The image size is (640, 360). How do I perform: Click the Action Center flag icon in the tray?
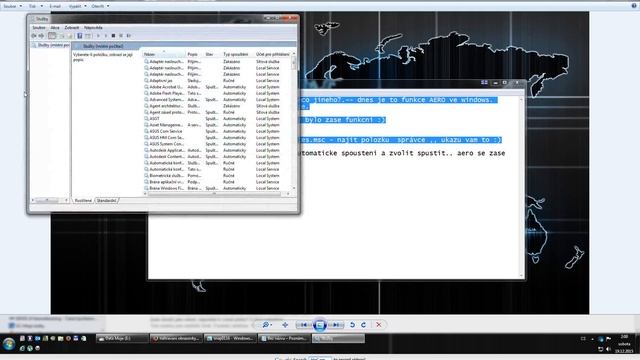609,339
